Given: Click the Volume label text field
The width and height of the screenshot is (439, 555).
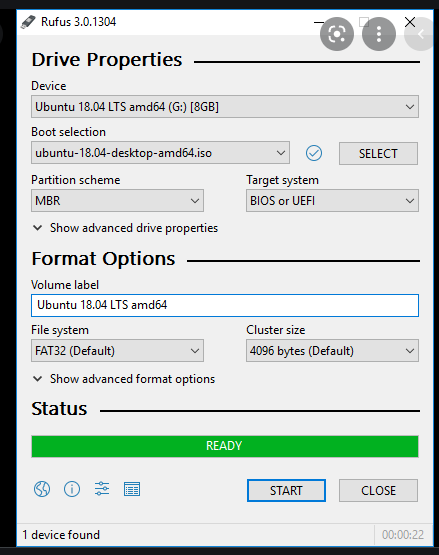Looking at the screenshot, I should click(225, 305).
